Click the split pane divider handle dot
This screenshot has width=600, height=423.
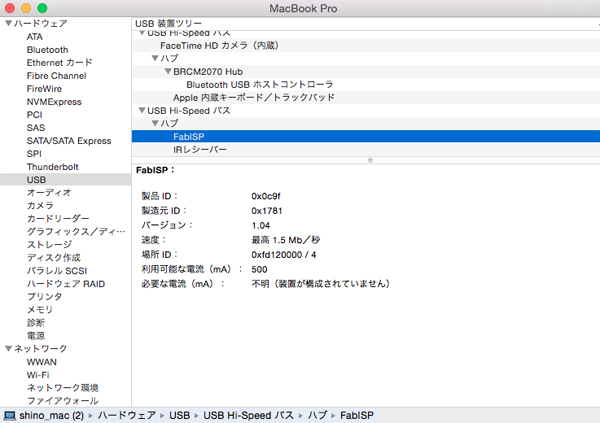tap(370, 160)
